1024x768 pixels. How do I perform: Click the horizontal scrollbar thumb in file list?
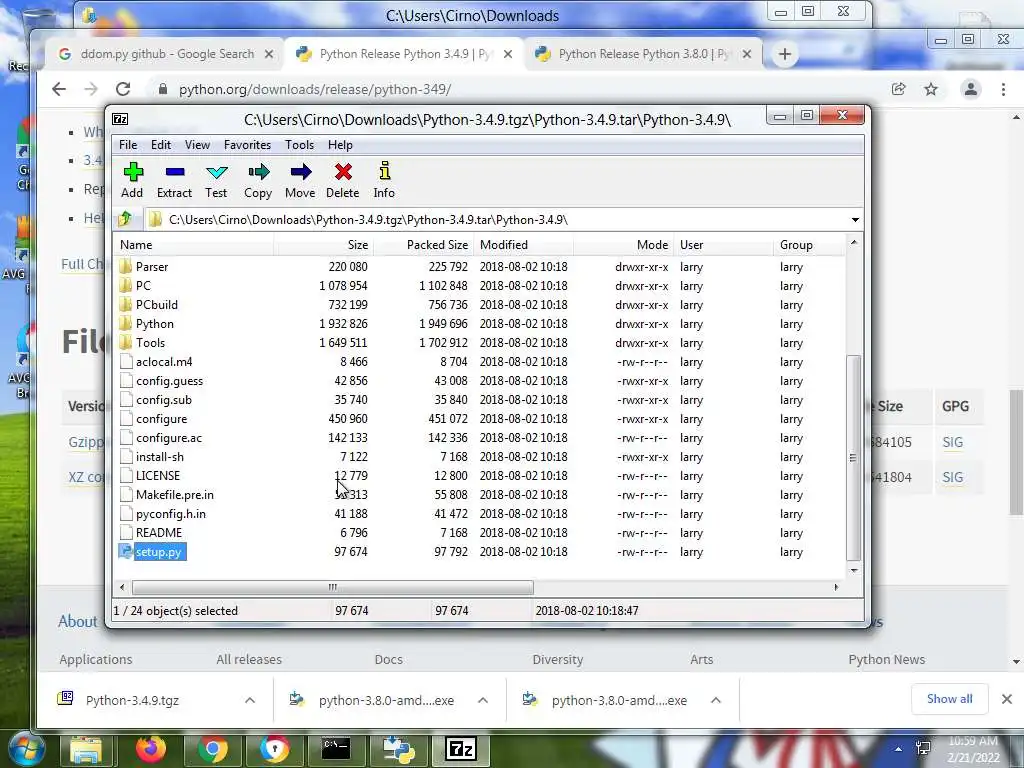click(333, 587)
